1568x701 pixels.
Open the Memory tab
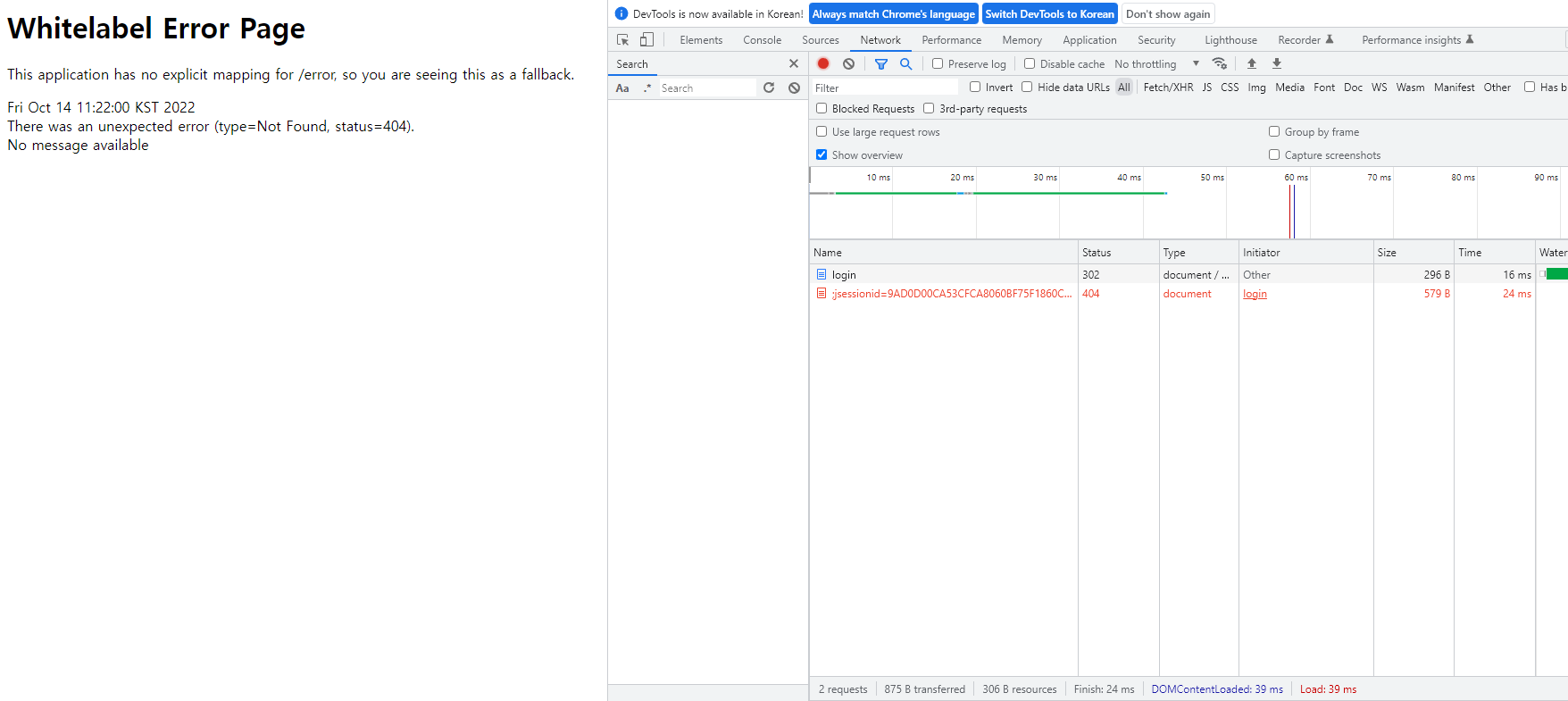[x=1022, y=40]
